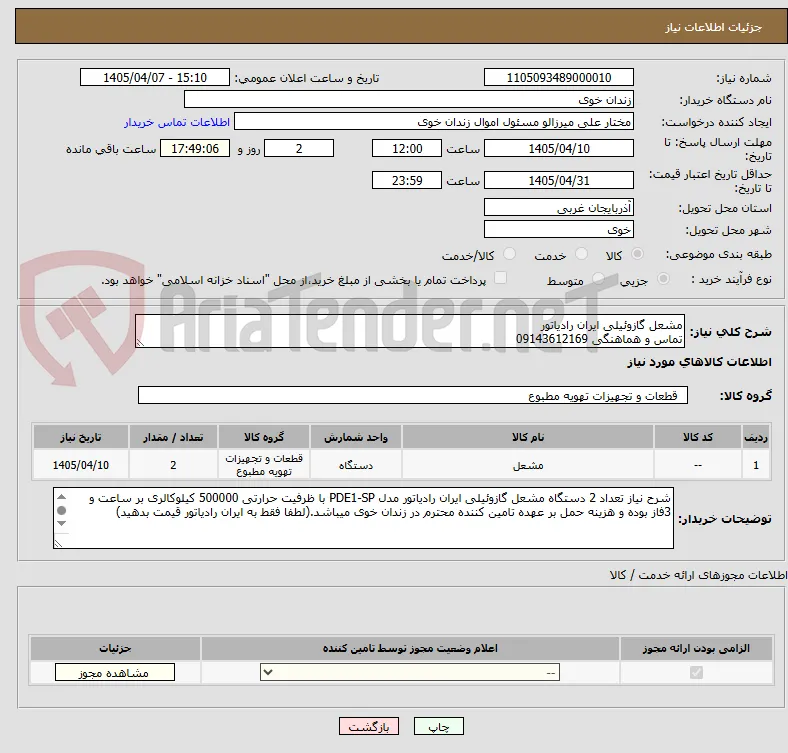Toggle Islamic treasury bonds payment checkbox

point(500,277)
